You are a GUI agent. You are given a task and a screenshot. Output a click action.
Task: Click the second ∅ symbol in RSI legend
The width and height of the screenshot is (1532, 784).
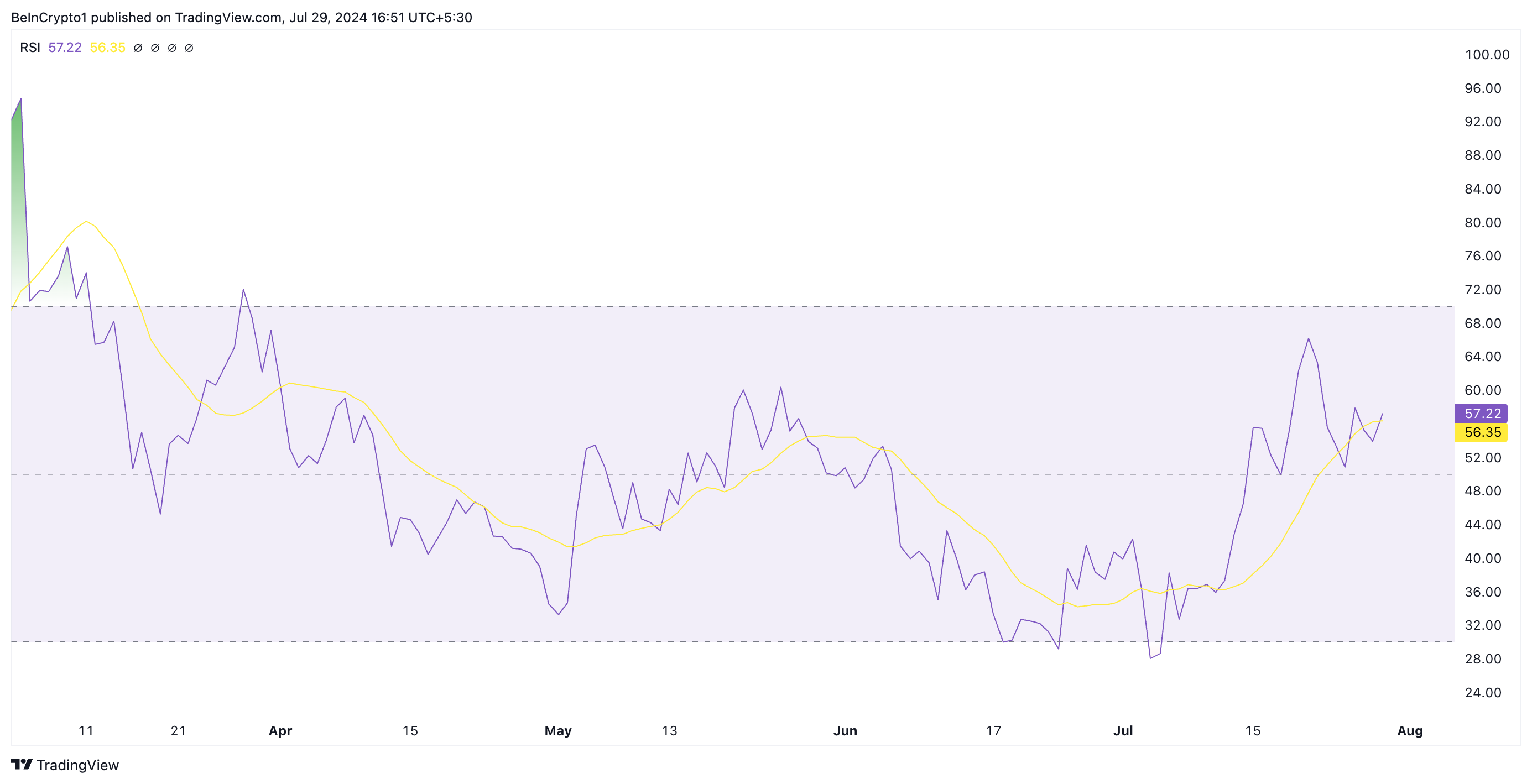[x=155, y=48]
